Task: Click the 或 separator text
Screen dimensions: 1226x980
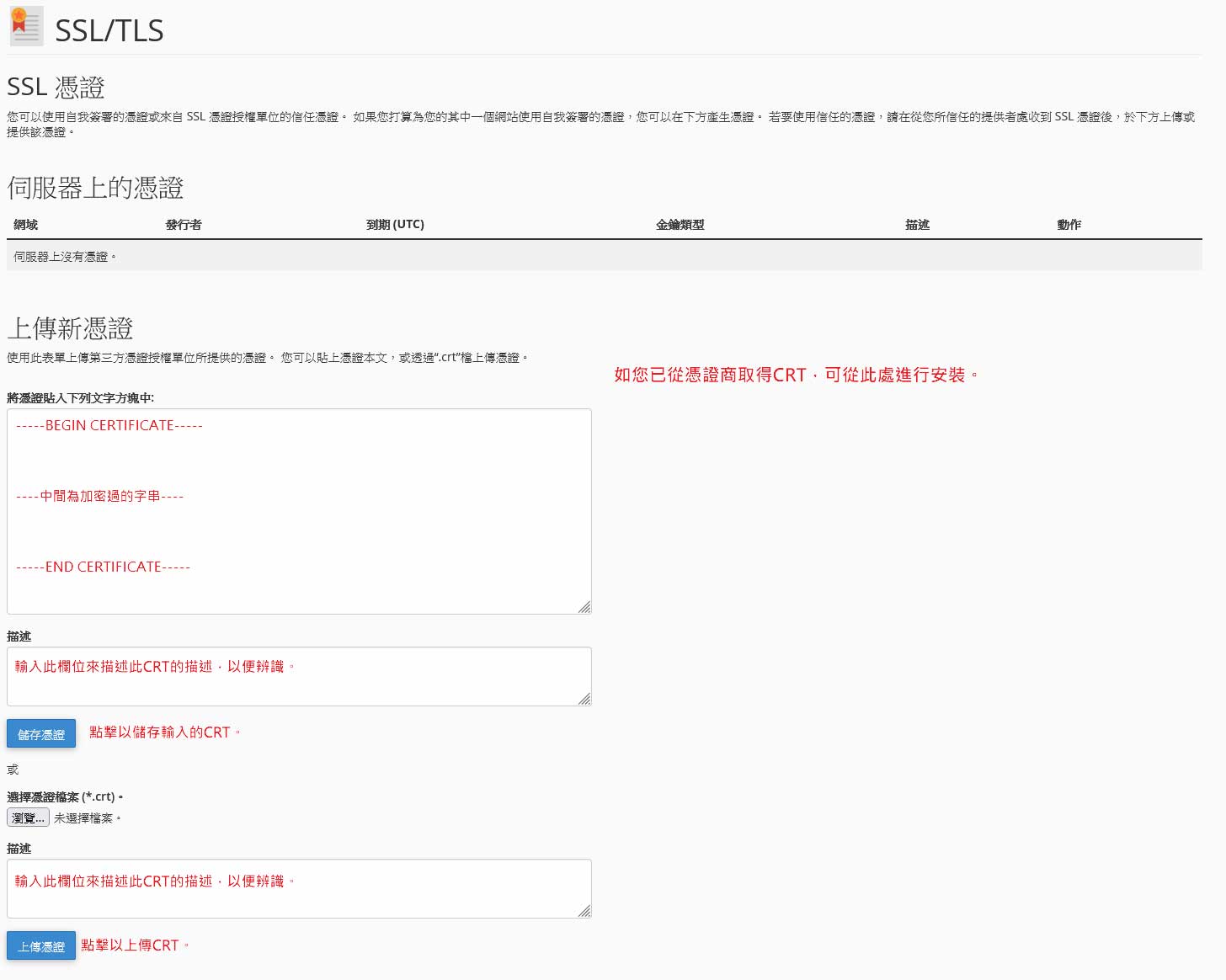Action: pos(13,770)
